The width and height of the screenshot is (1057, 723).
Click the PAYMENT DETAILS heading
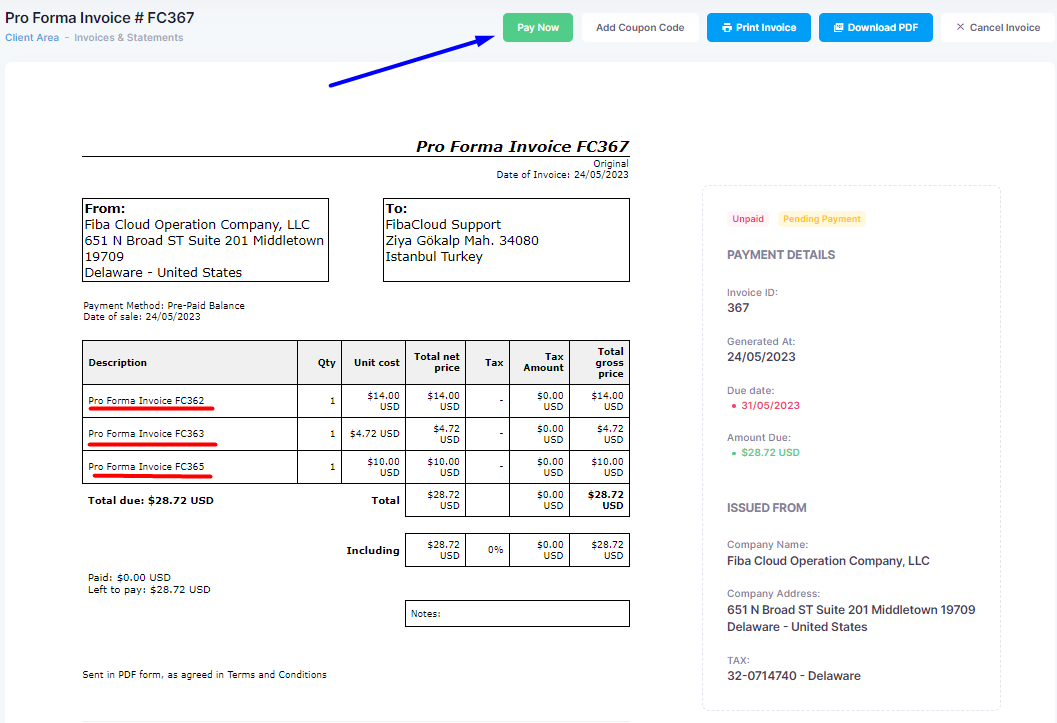781,255
